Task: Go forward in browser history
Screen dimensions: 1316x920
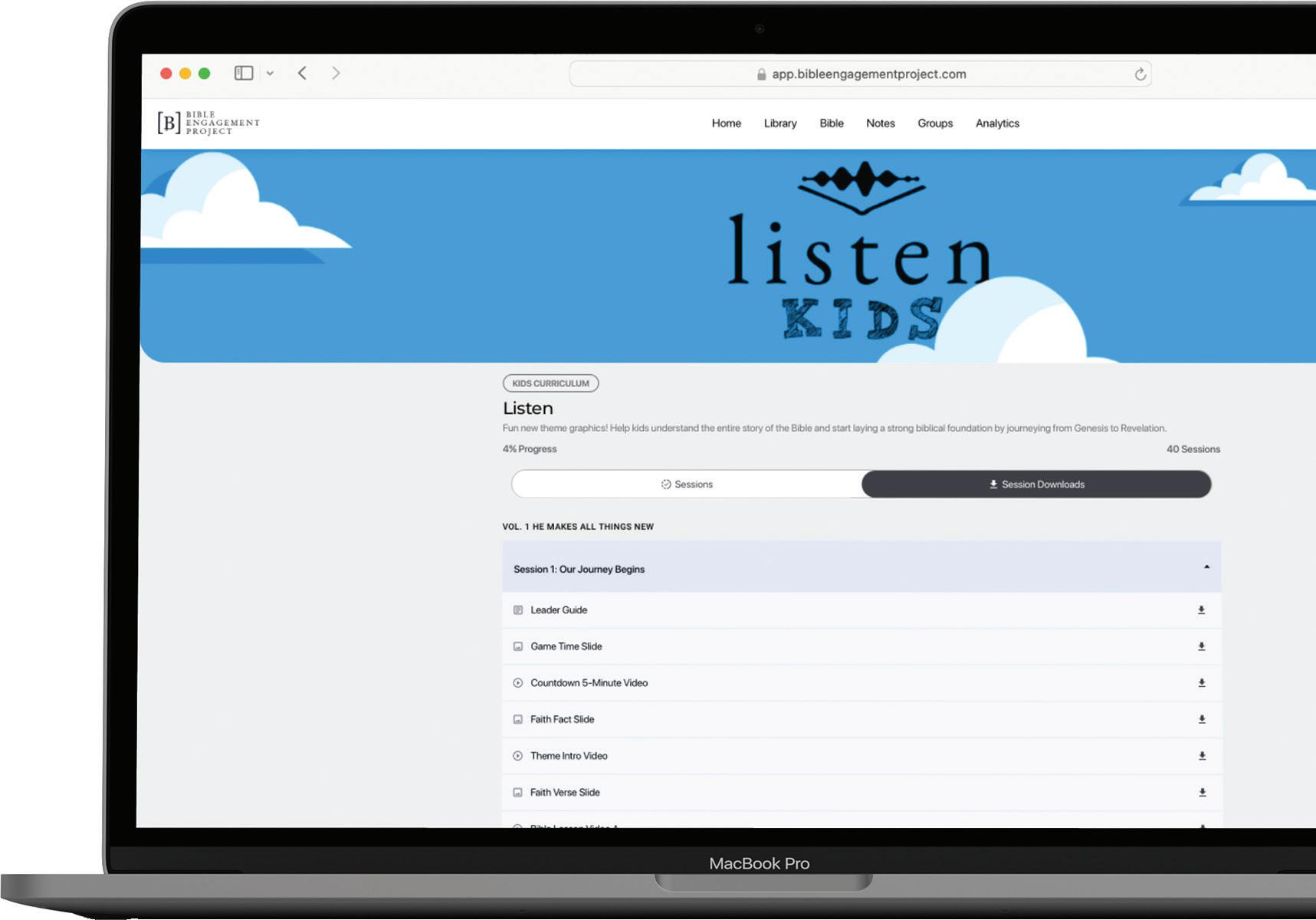Action: (x=336, y=73)
